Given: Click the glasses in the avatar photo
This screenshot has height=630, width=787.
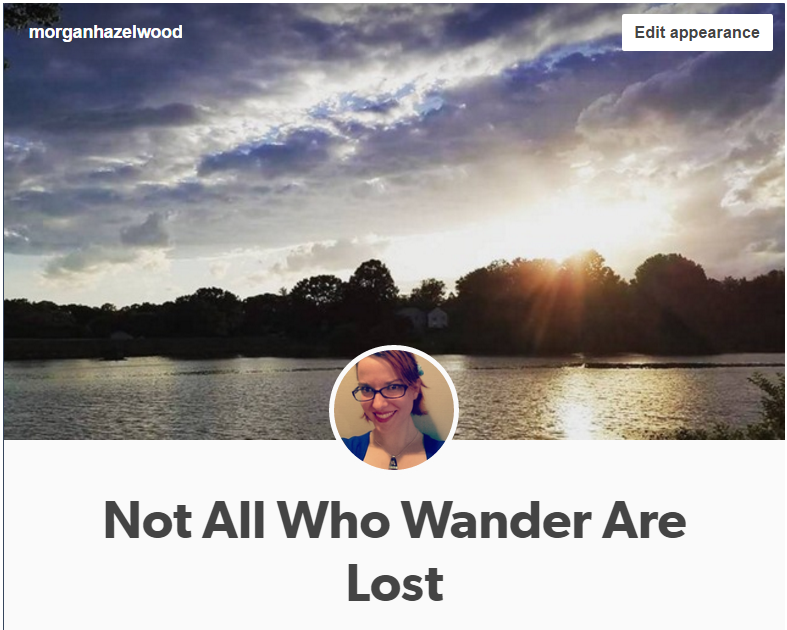Looking at the screenshot, I should click(380, 392).
